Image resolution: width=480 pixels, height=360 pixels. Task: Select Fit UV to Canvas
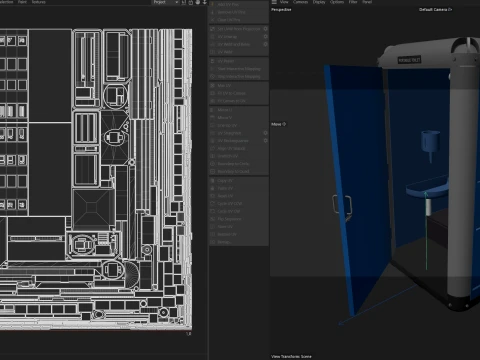click(239, 93)
